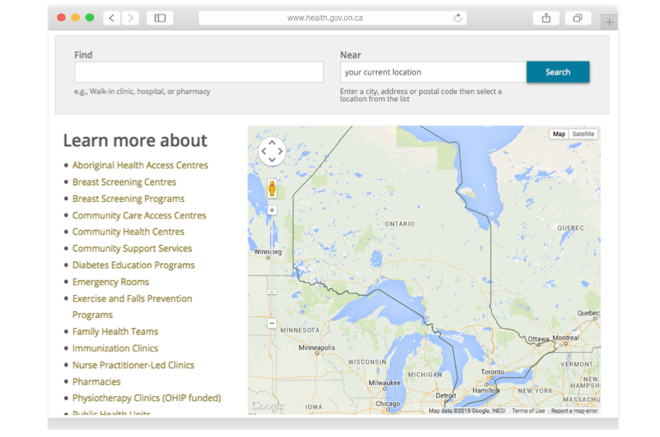This screenshot has height=437, width=660.
Task: Switch to Satellite view type
Action: coord(583,134)
